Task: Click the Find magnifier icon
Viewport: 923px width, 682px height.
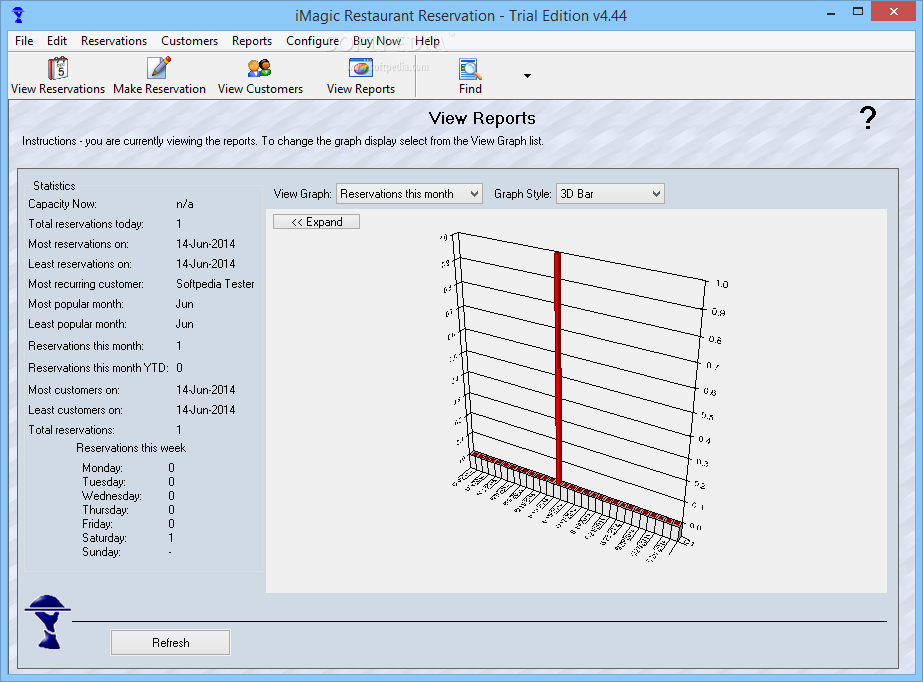Action: (470, 69)
